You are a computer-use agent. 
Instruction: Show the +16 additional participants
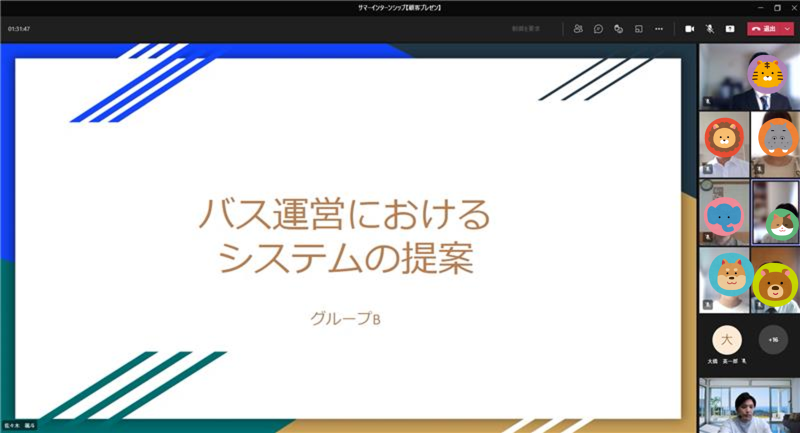[x=773, y=339]
